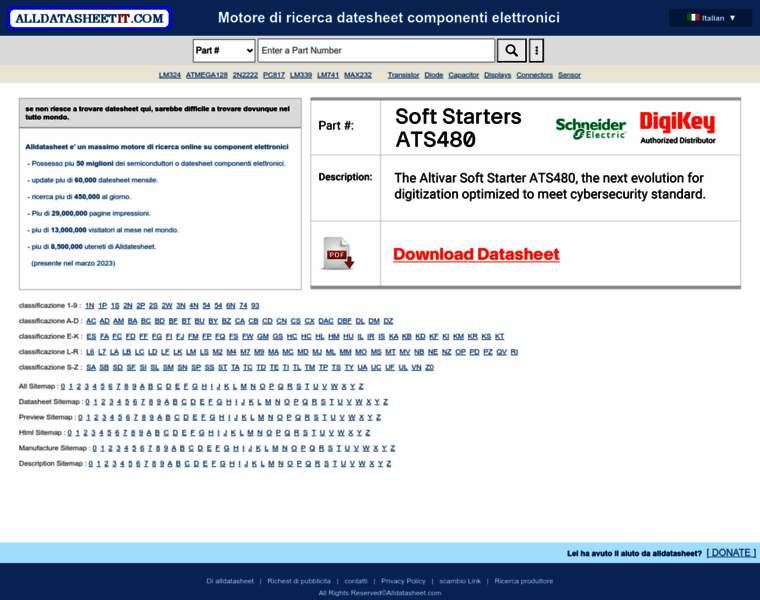Open classification RI link

514,352
